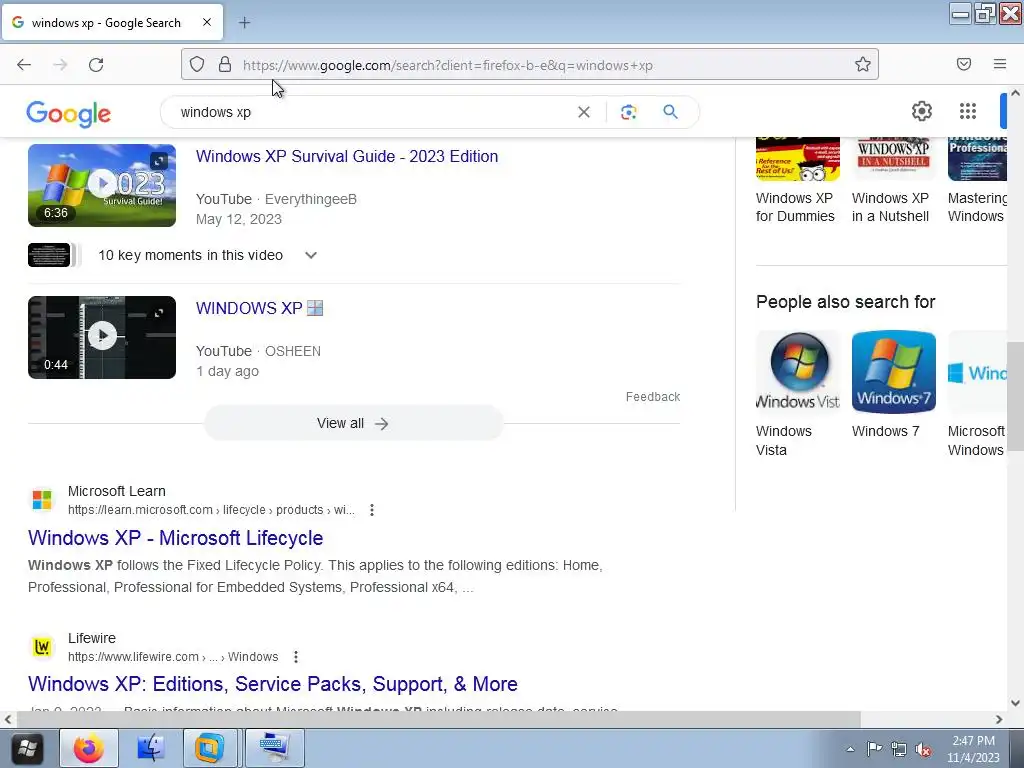1024x768 pixels.
Task: Click the horizontal scrollbar thumb
Action: (438, 719)
